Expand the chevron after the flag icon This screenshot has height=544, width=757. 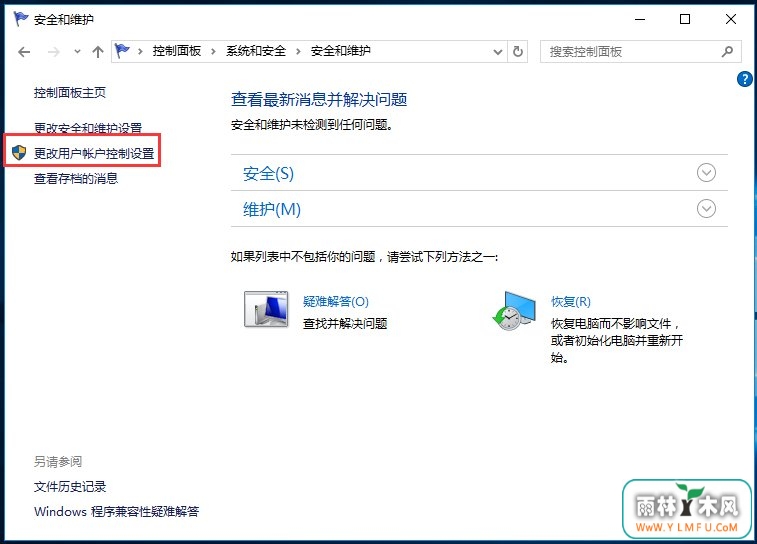click(x=140, y=51)
